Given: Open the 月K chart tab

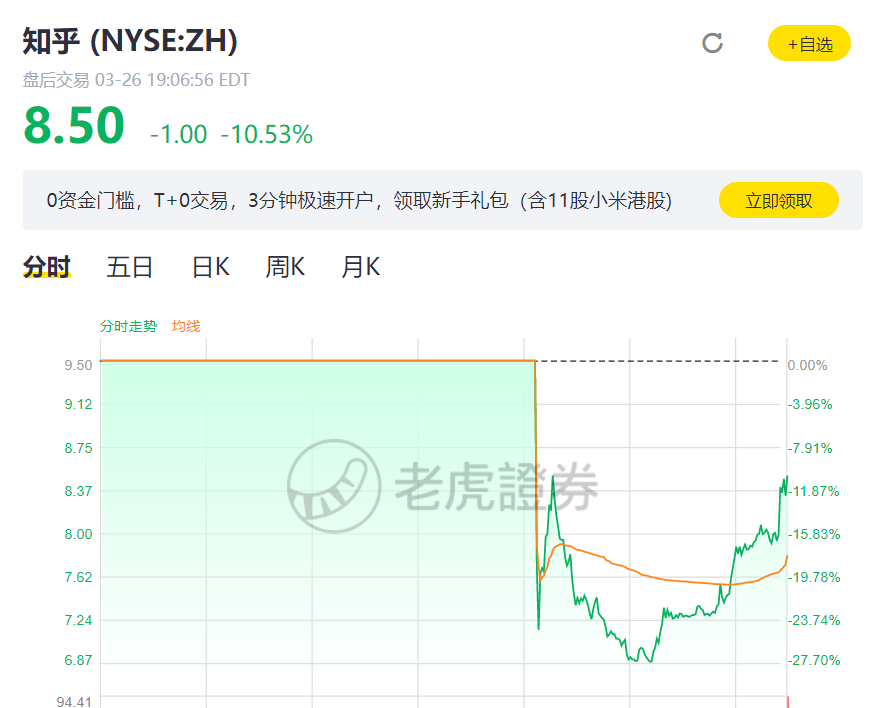Looking at the screenshot, I should (360, 267).
